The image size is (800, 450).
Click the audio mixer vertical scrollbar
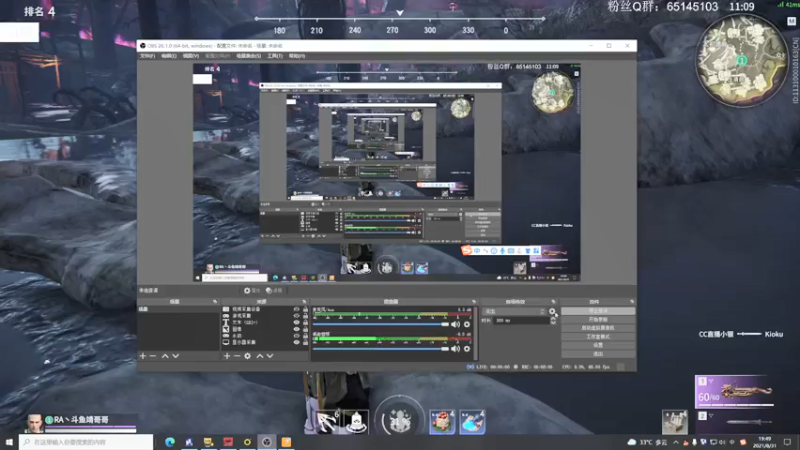(476, 332)
